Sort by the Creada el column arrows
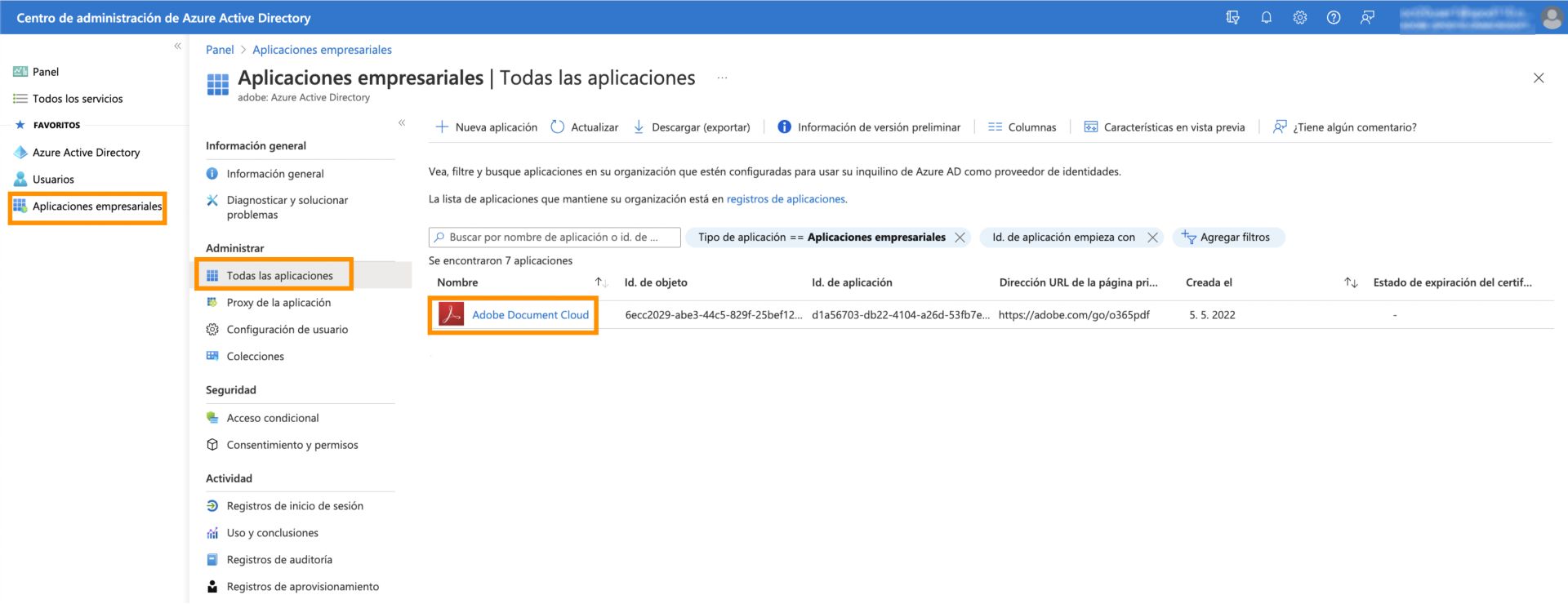The image size is (1568, 604). pyautogui.click(x=1351, y=282)
